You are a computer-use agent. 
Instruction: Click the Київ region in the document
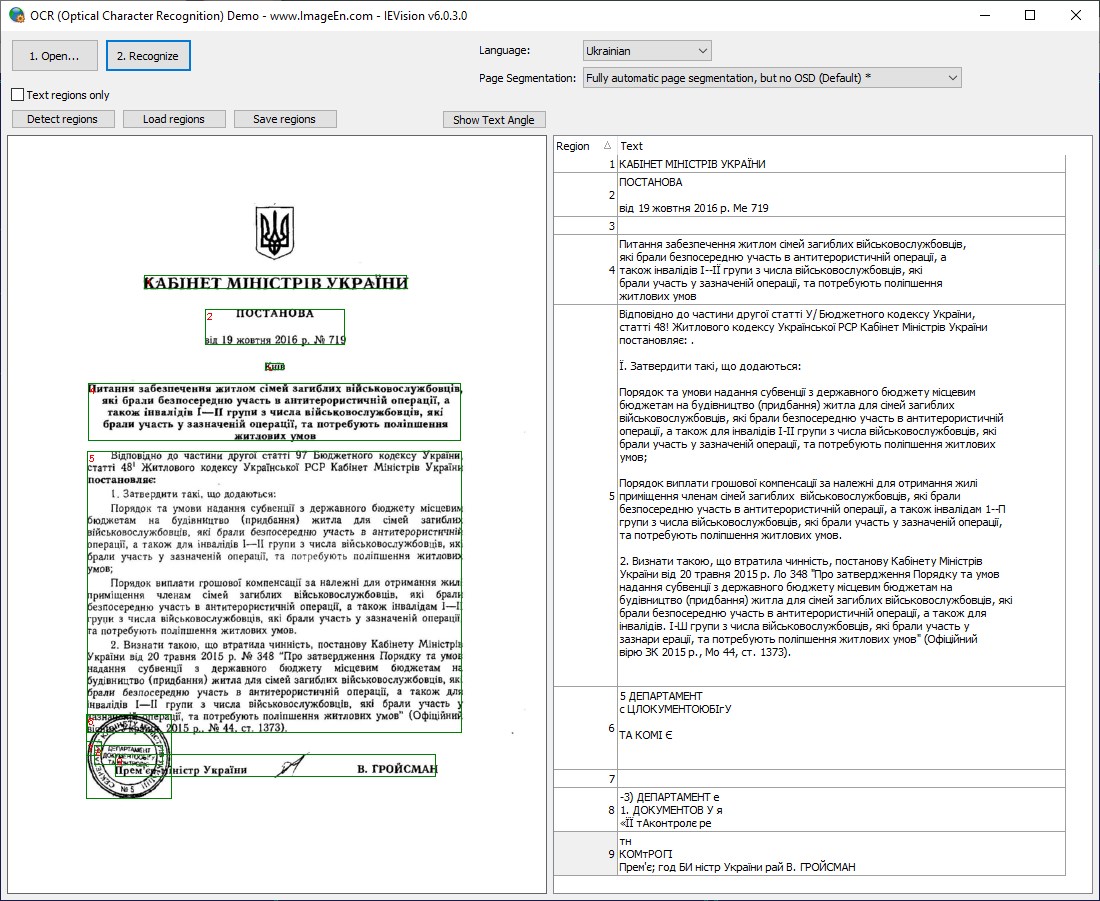pyautogui.click(x=275, y=366)
